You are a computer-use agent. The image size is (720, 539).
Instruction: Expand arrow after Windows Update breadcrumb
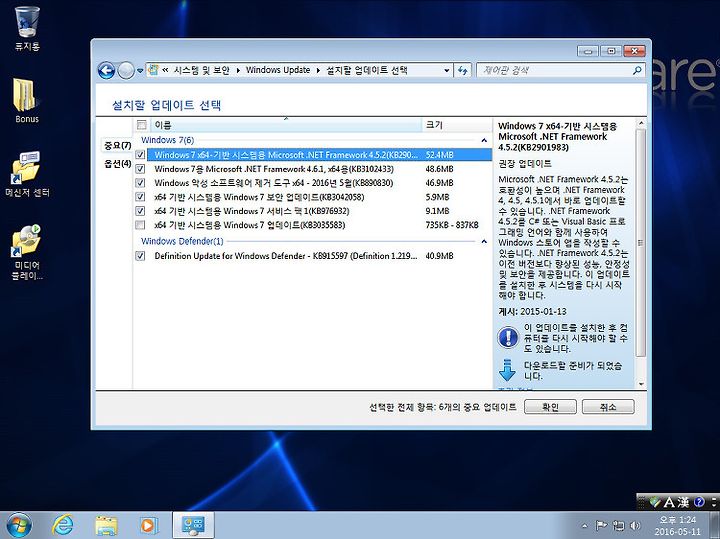tap(318, 70)
